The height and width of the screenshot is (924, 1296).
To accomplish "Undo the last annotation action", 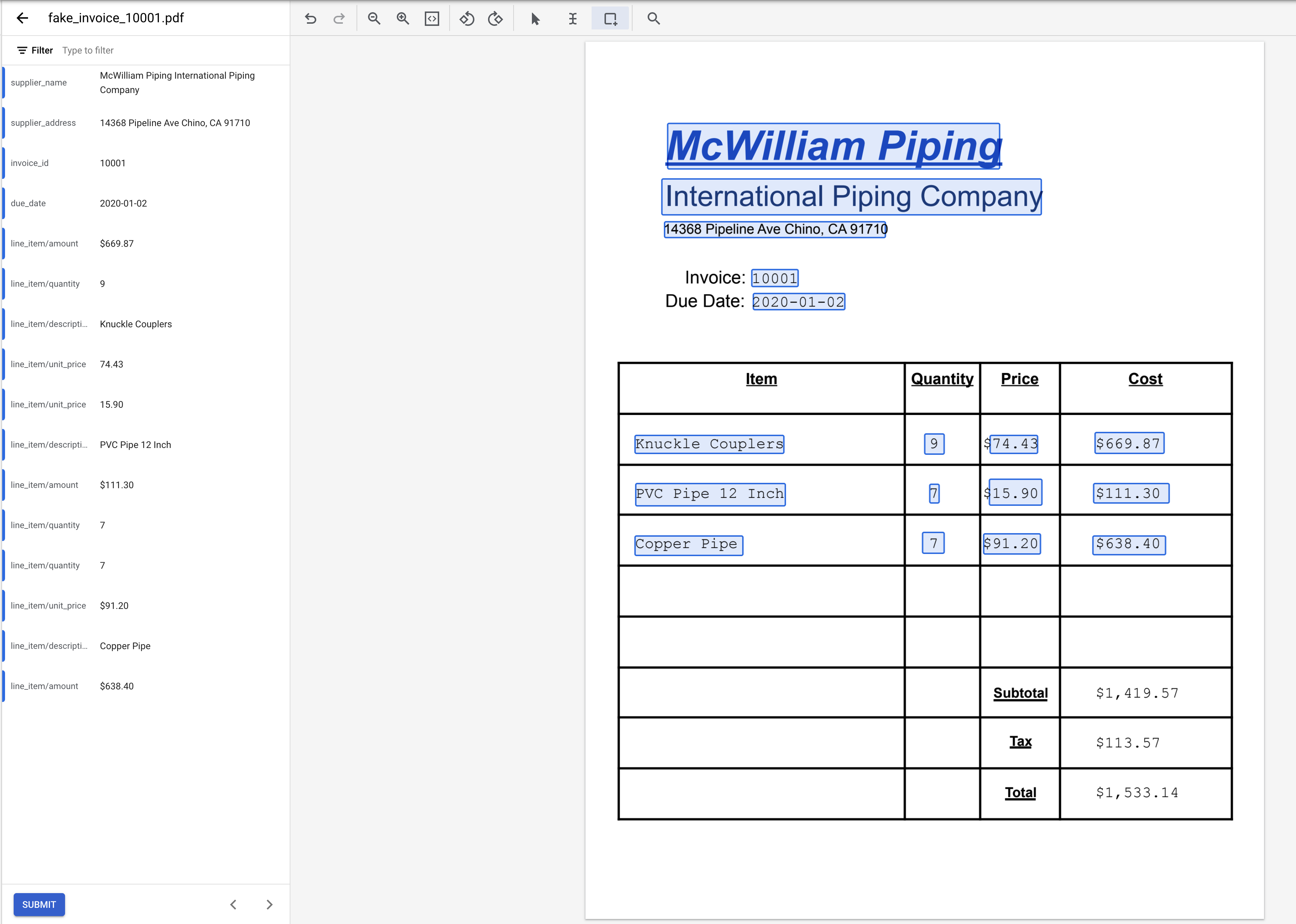I will pyautogui.click(x=310, y=18).
